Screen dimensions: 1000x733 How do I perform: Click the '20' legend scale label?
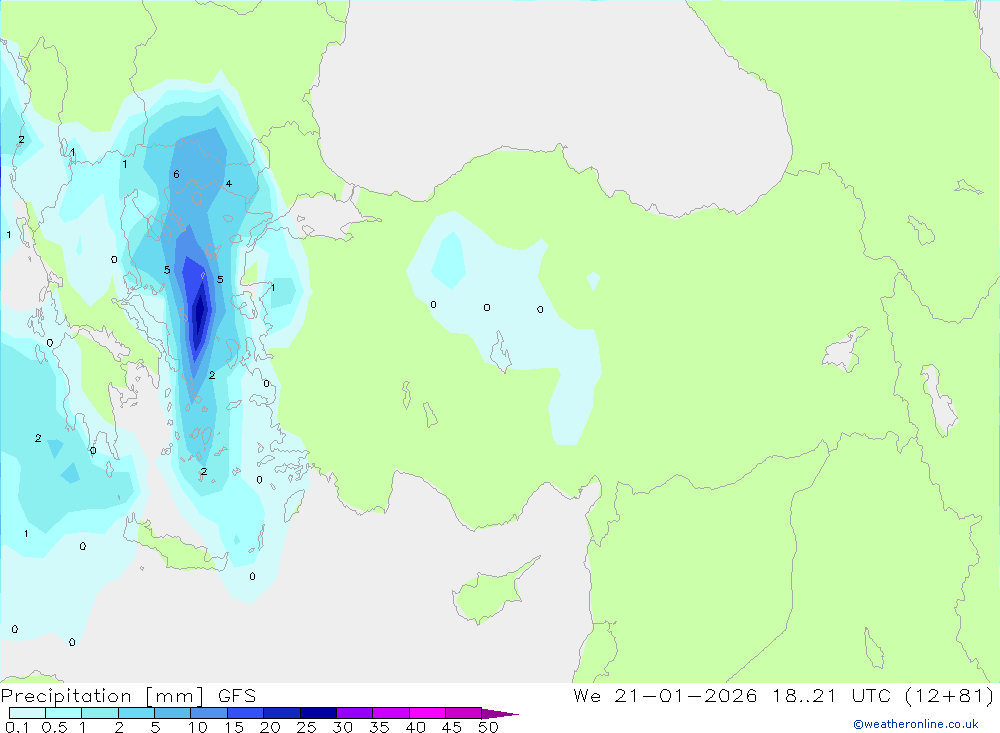coord(270,727)
